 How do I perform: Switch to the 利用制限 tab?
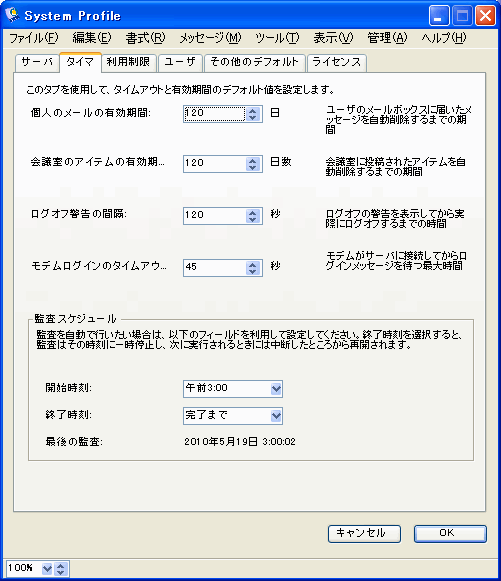[129, 62]
